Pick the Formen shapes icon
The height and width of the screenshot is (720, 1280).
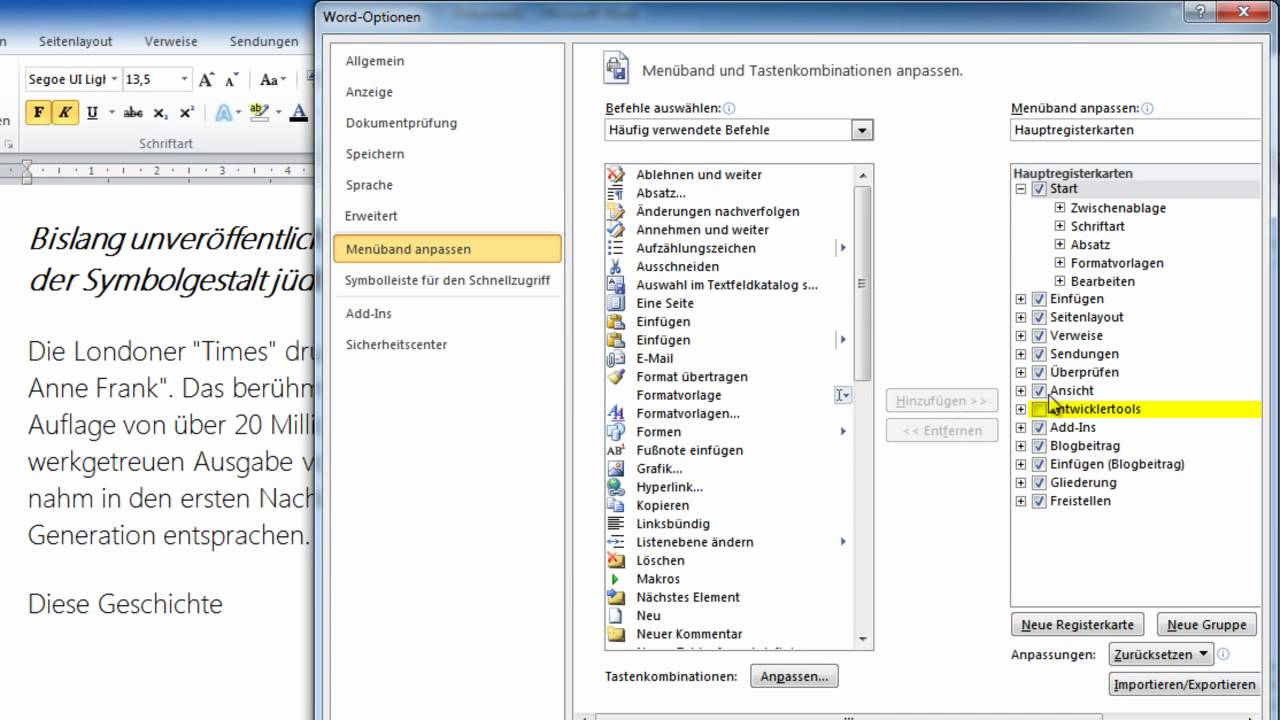pos(616,431)
